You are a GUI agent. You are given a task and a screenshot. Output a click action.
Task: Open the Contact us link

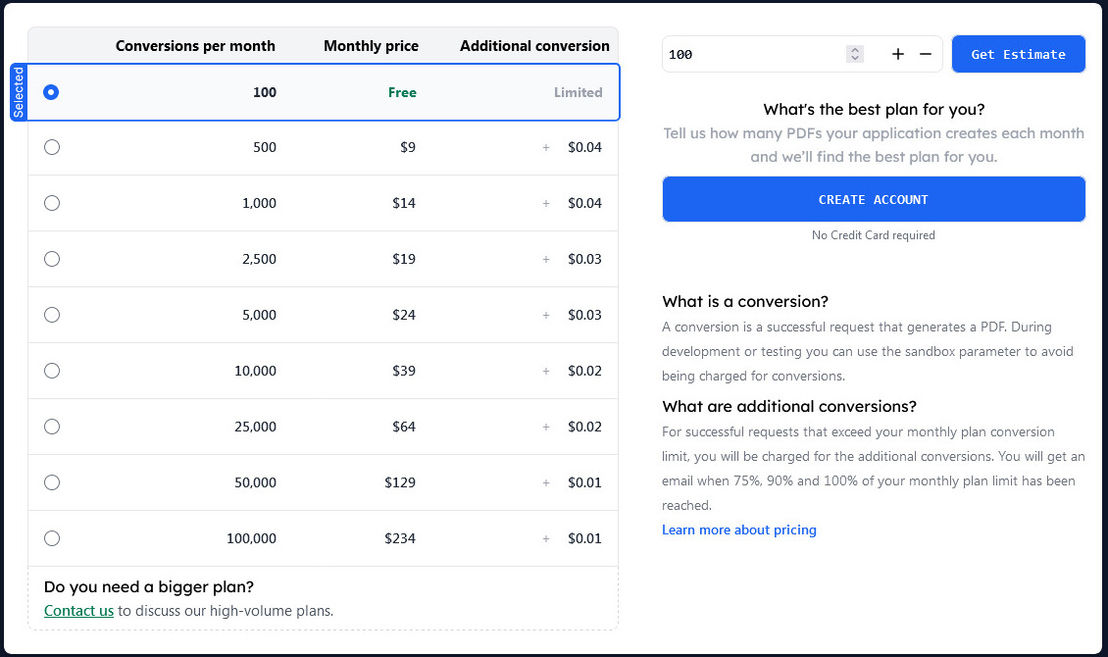click(78, 610)
